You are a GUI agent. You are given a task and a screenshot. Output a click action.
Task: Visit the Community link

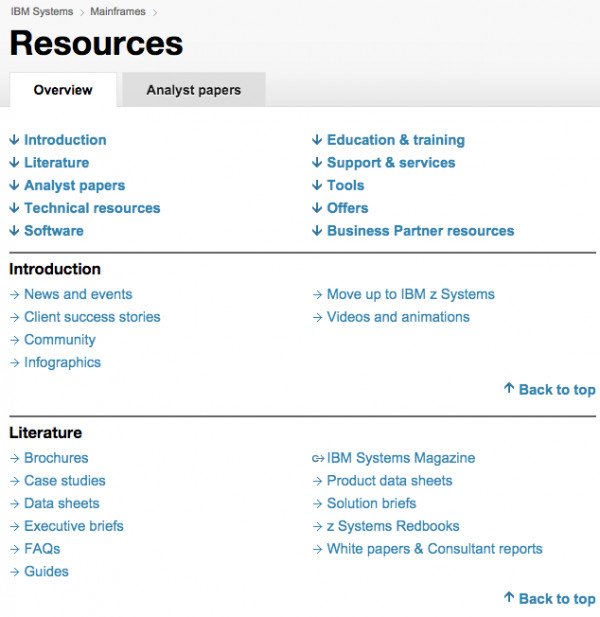tap(60, 340)
